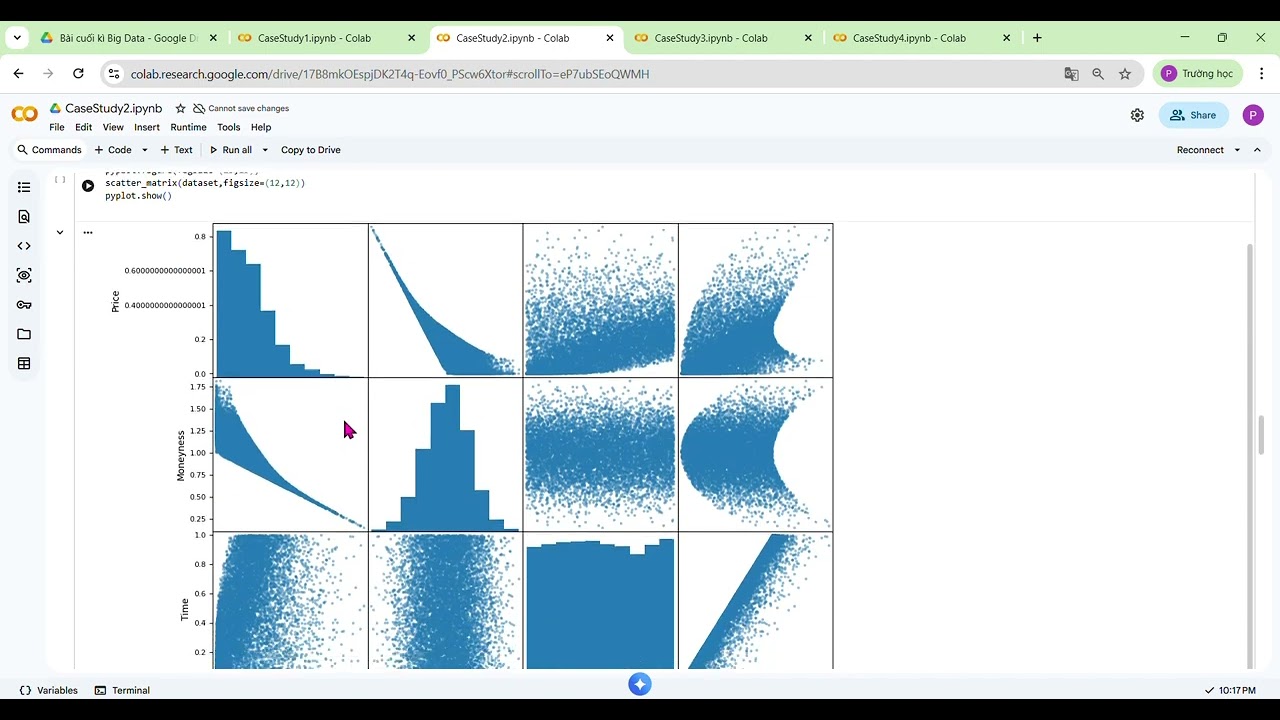
Task: Collapse the header with the chevron up
Action: point(1257,150)
